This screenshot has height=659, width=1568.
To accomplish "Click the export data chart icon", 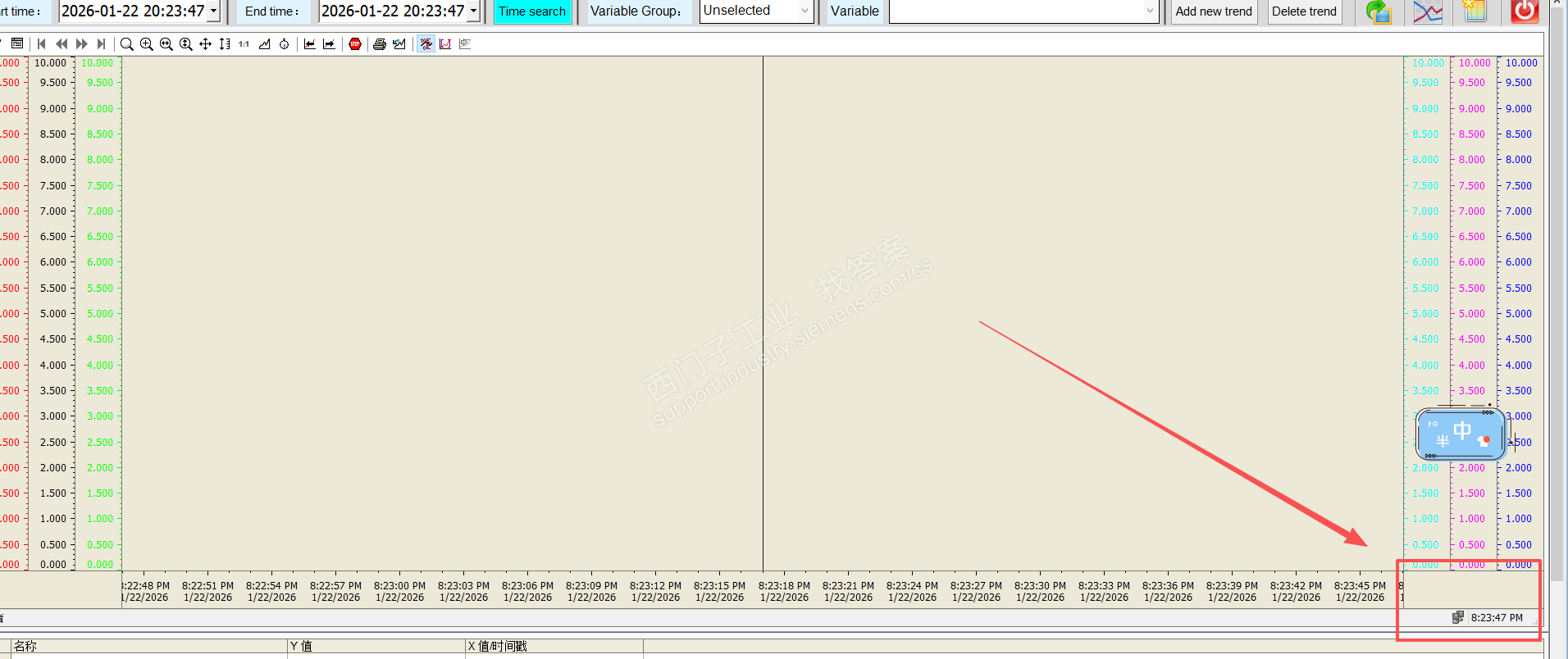I will click(399, 43).
